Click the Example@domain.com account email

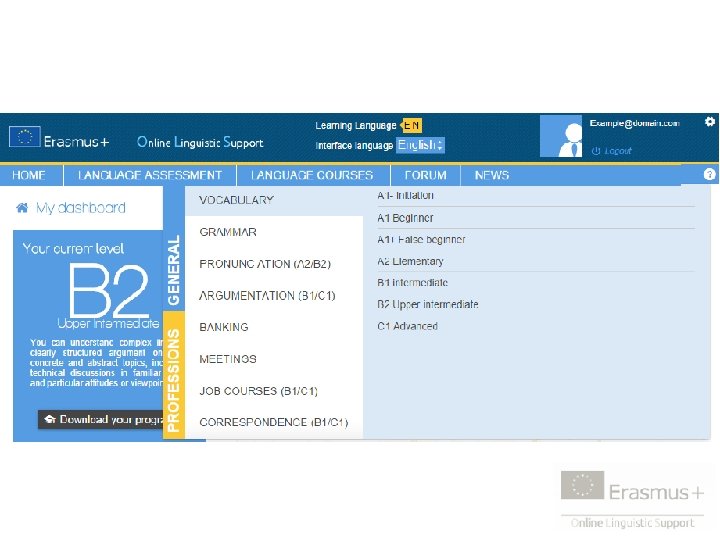(x=635, y=123)
